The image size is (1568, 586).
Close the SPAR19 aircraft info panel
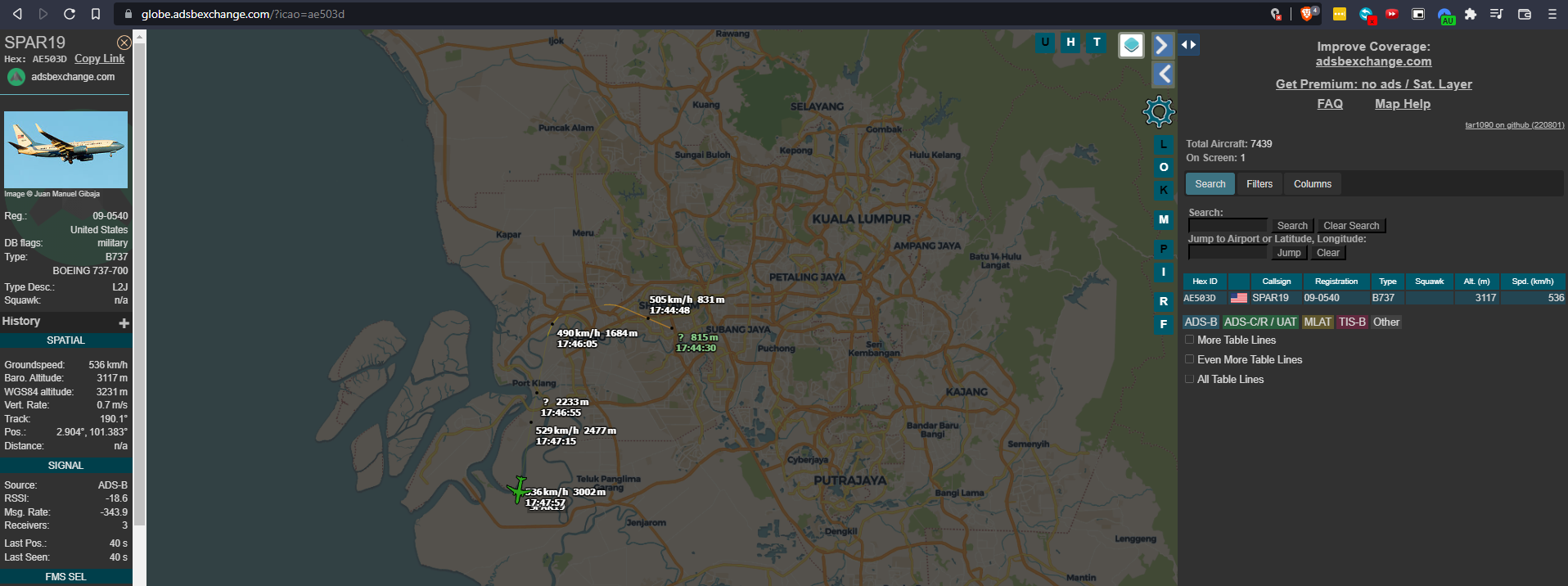(124, 43)
